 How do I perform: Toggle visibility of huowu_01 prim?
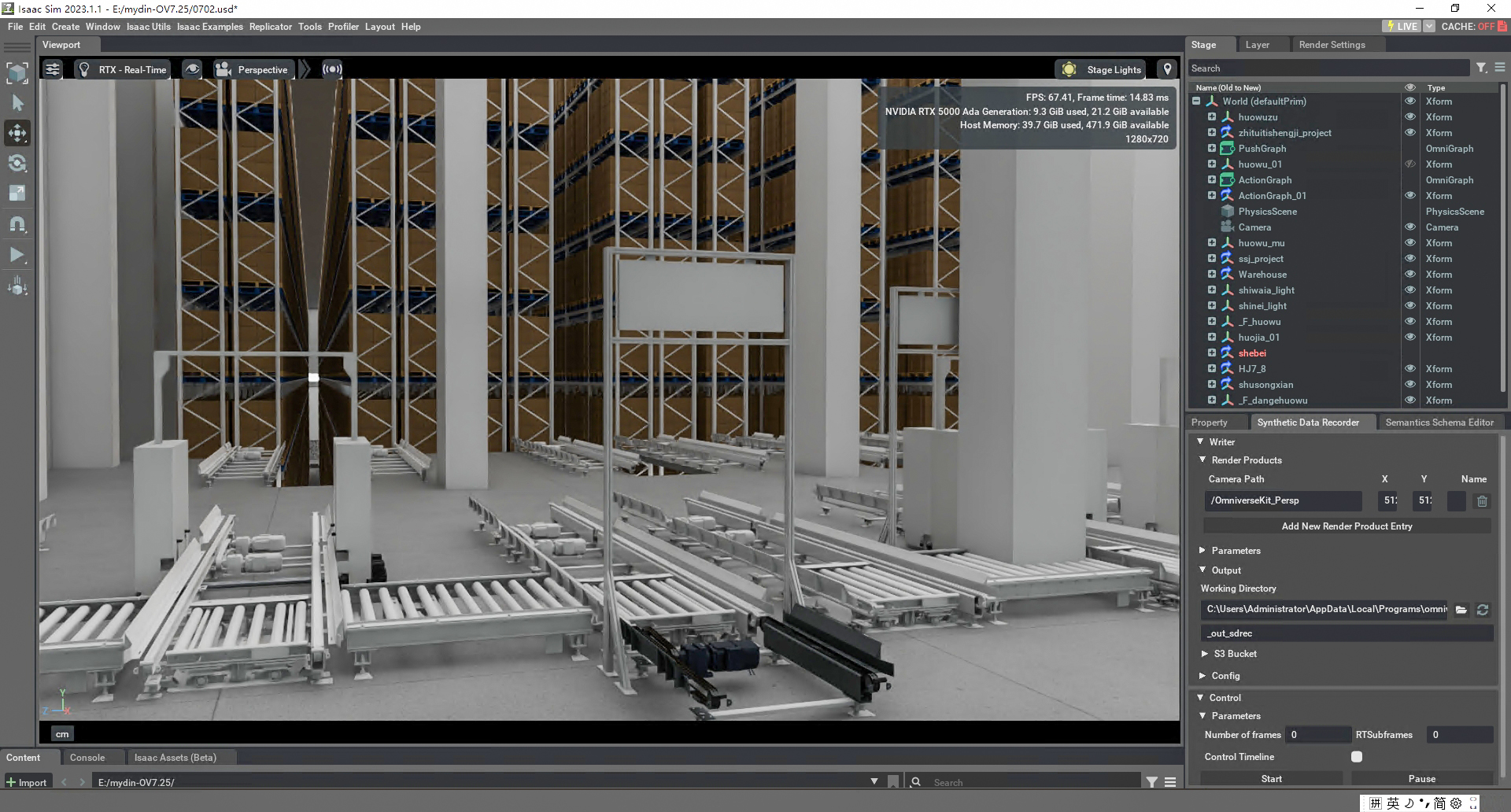coord(1410,164)
